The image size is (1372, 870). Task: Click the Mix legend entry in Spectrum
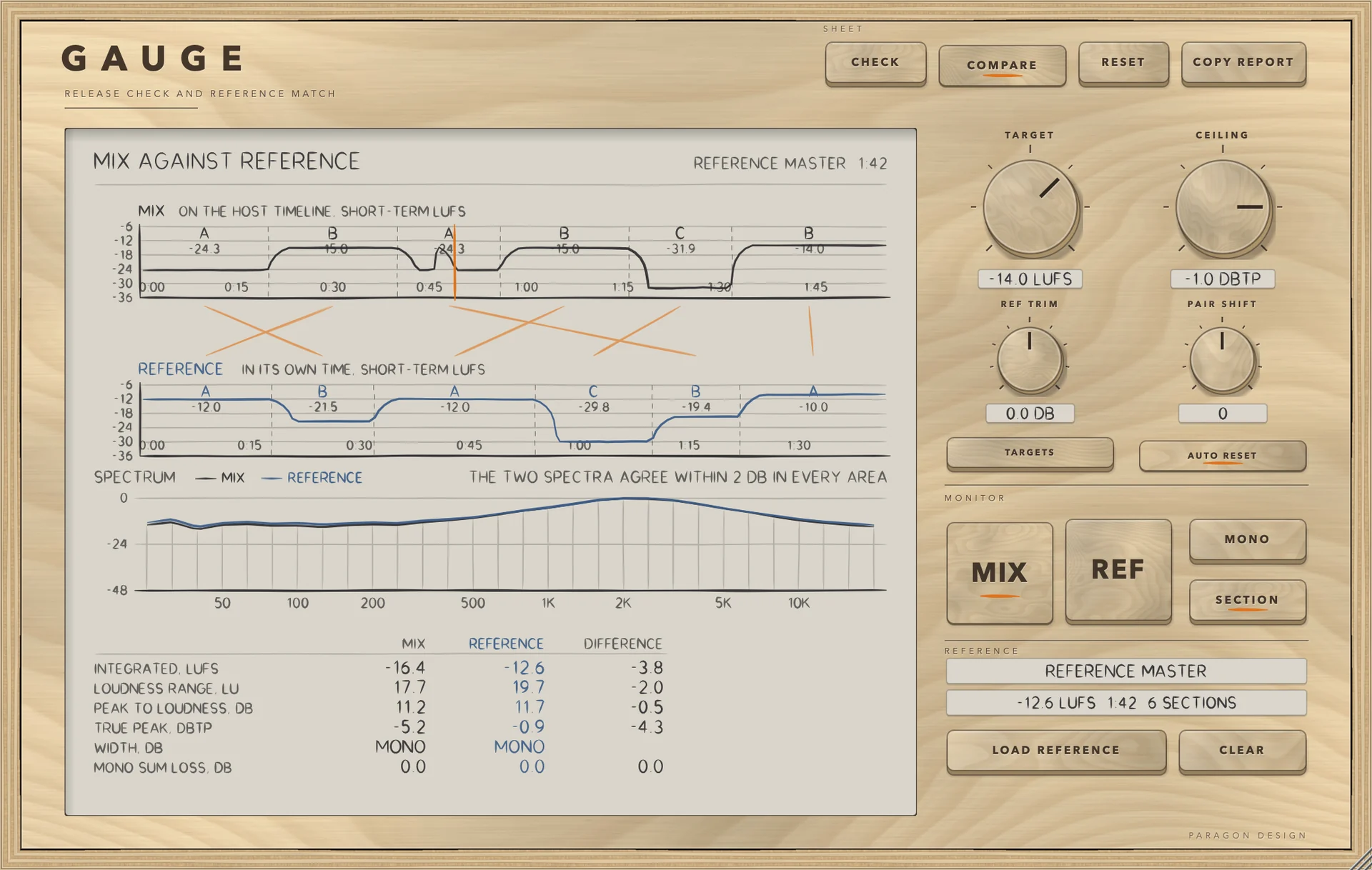pos(220,478)
